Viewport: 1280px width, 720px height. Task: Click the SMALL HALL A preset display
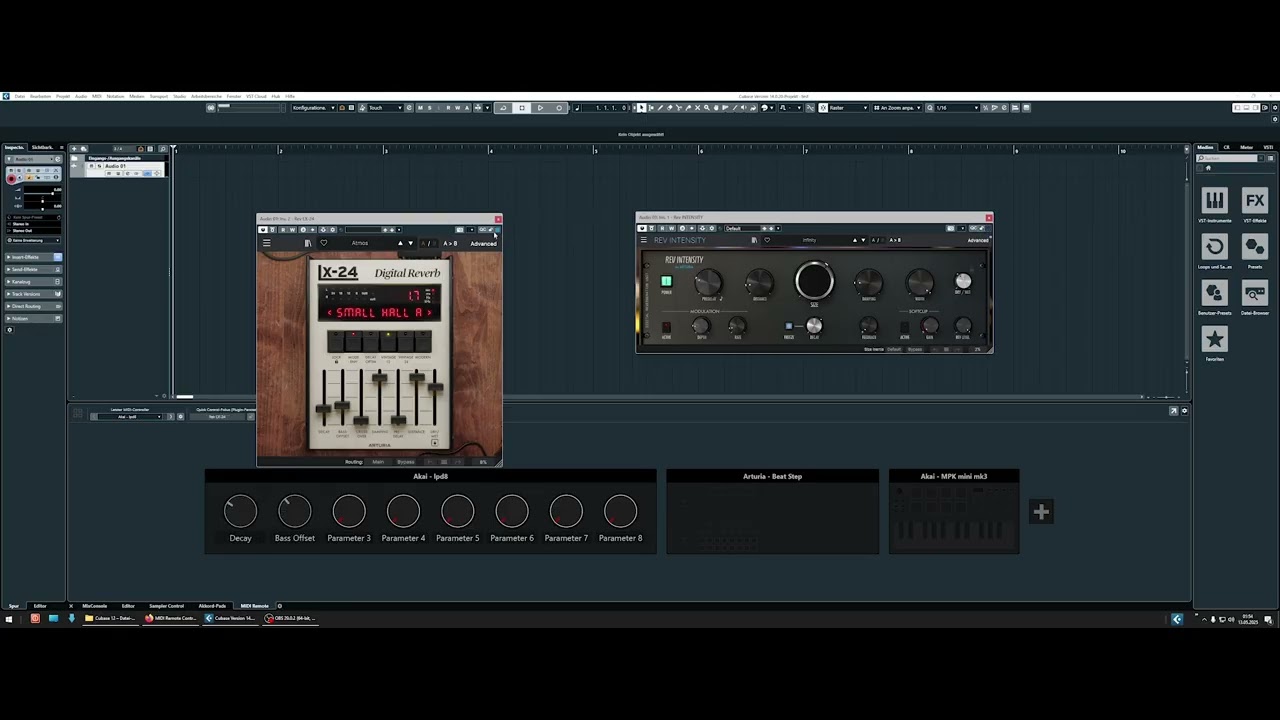tap(380, 312)
